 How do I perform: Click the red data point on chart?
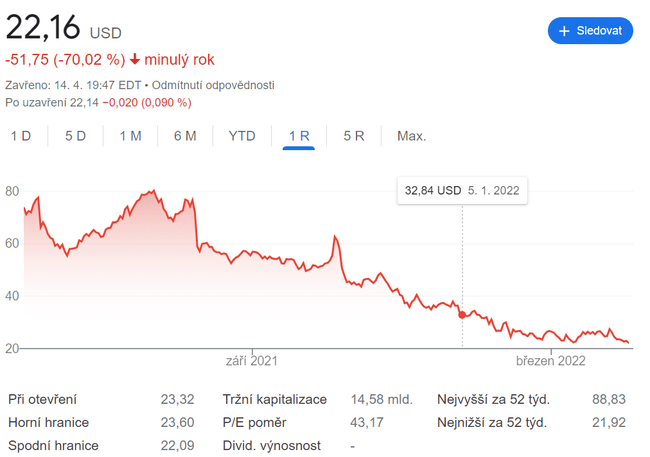click(462, 315)
